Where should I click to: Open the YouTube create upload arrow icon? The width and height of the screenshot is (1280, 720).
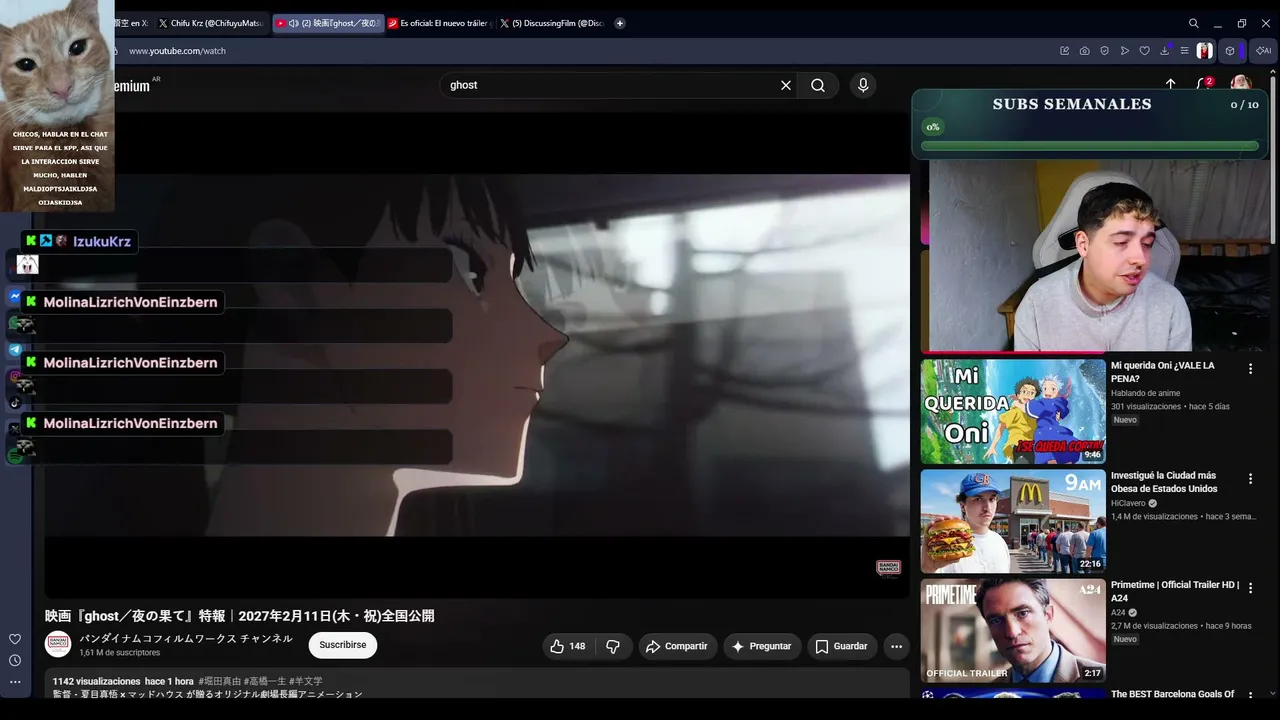click(x=1171, y=84)
